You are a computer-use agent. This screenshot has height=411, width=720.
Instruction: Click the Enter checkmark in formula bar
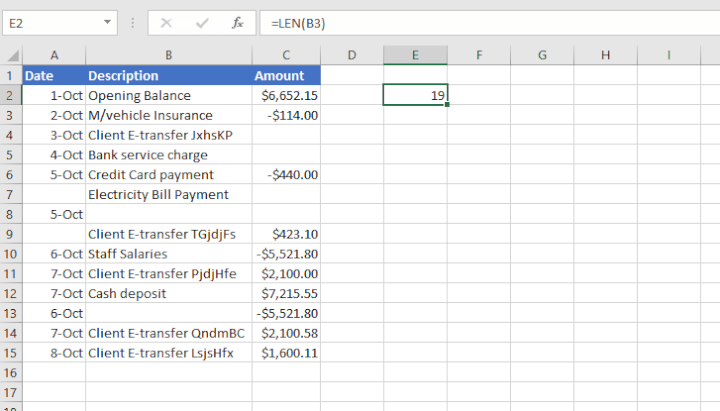coord(202,22)
